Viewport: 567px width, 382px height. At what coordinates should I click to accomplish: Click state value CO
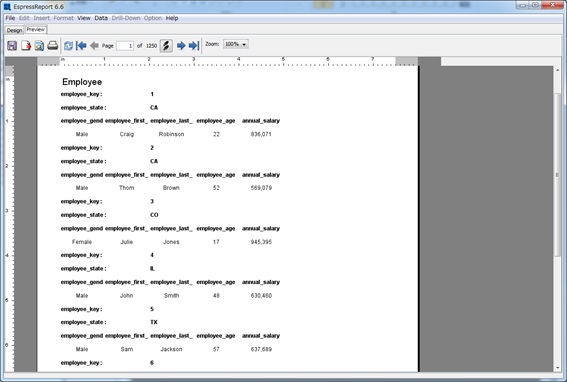click(x=154, y=215)
